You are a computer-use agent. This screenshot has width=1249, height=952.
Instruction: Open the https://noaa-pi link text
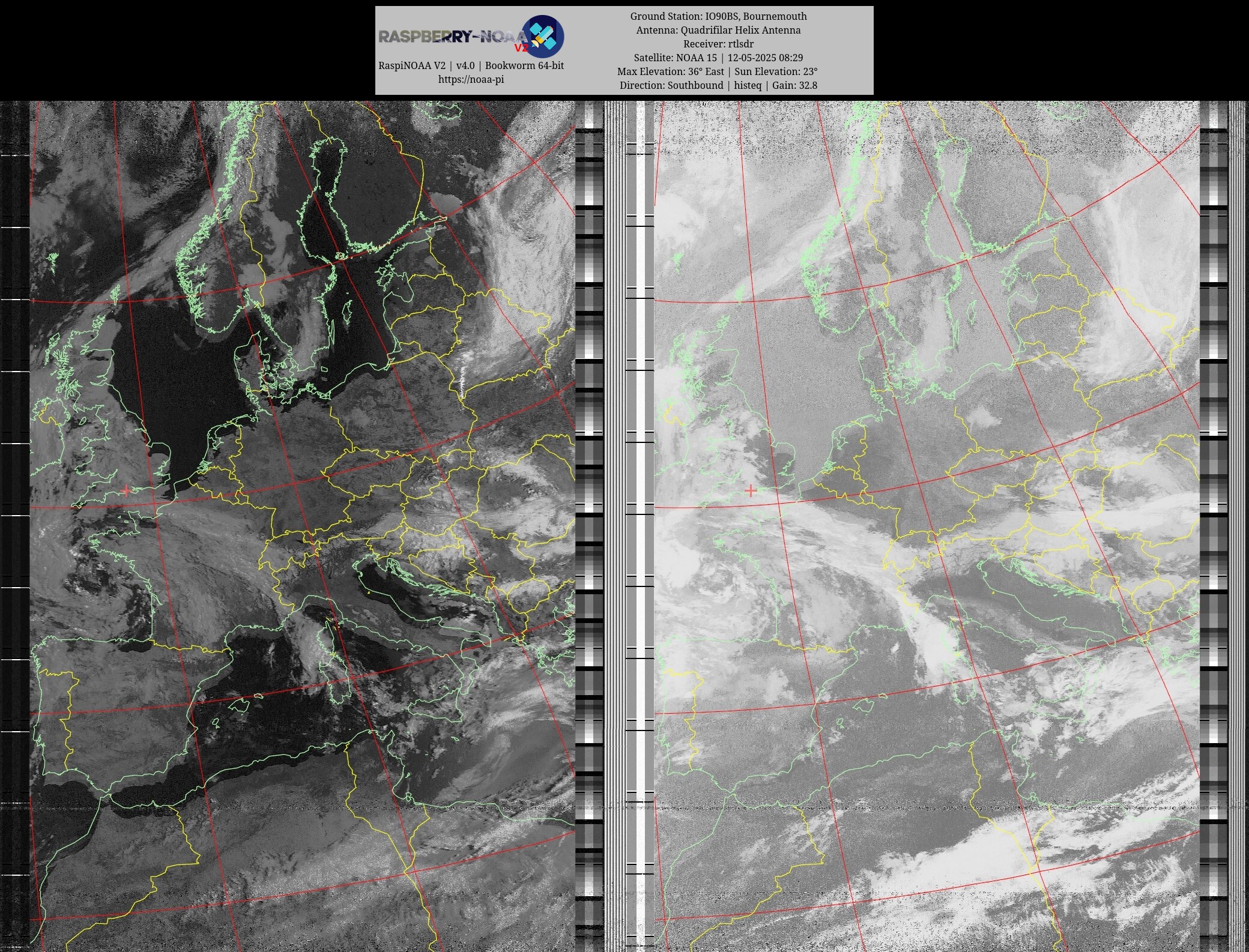(x=471, y=79)
